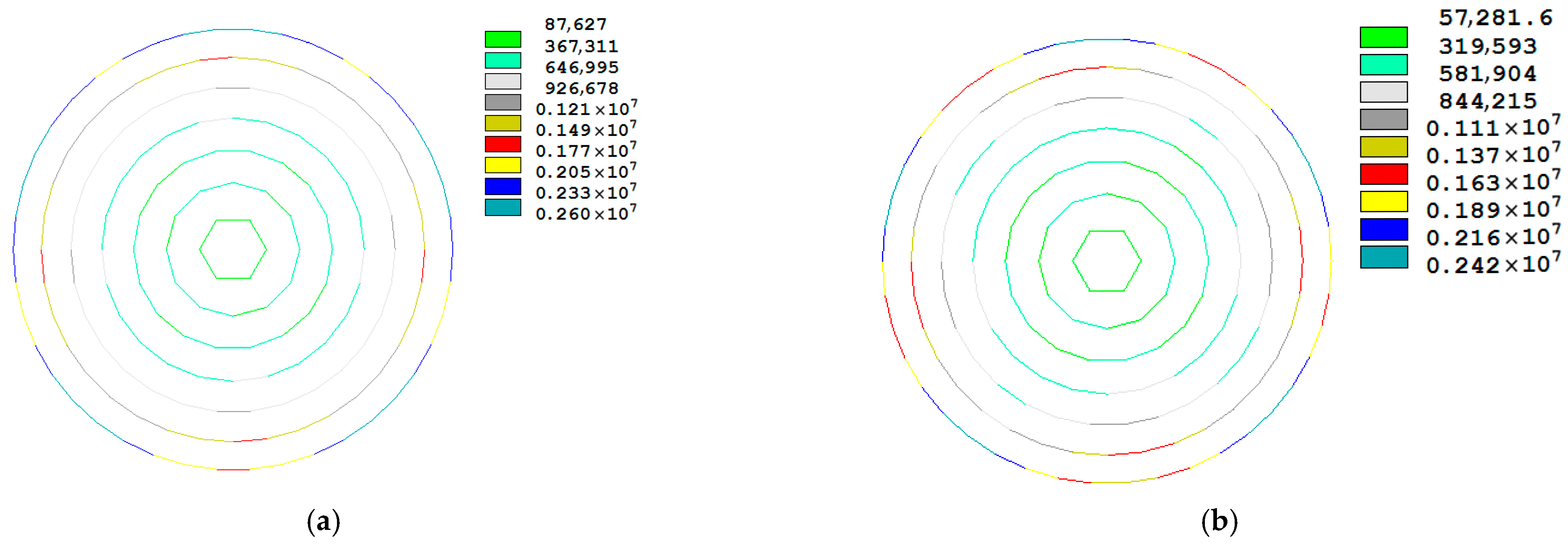Screen dimensions: 1568x546
Task: Click the 926,678 legend label
Action: [x=581, y=88]
